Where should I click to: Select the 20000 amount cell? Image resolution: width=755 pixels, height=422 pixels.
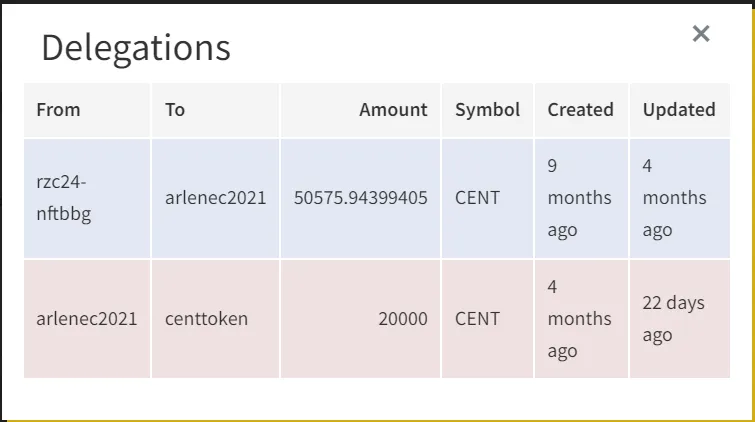pyautogui.click(x=360, y=319)
